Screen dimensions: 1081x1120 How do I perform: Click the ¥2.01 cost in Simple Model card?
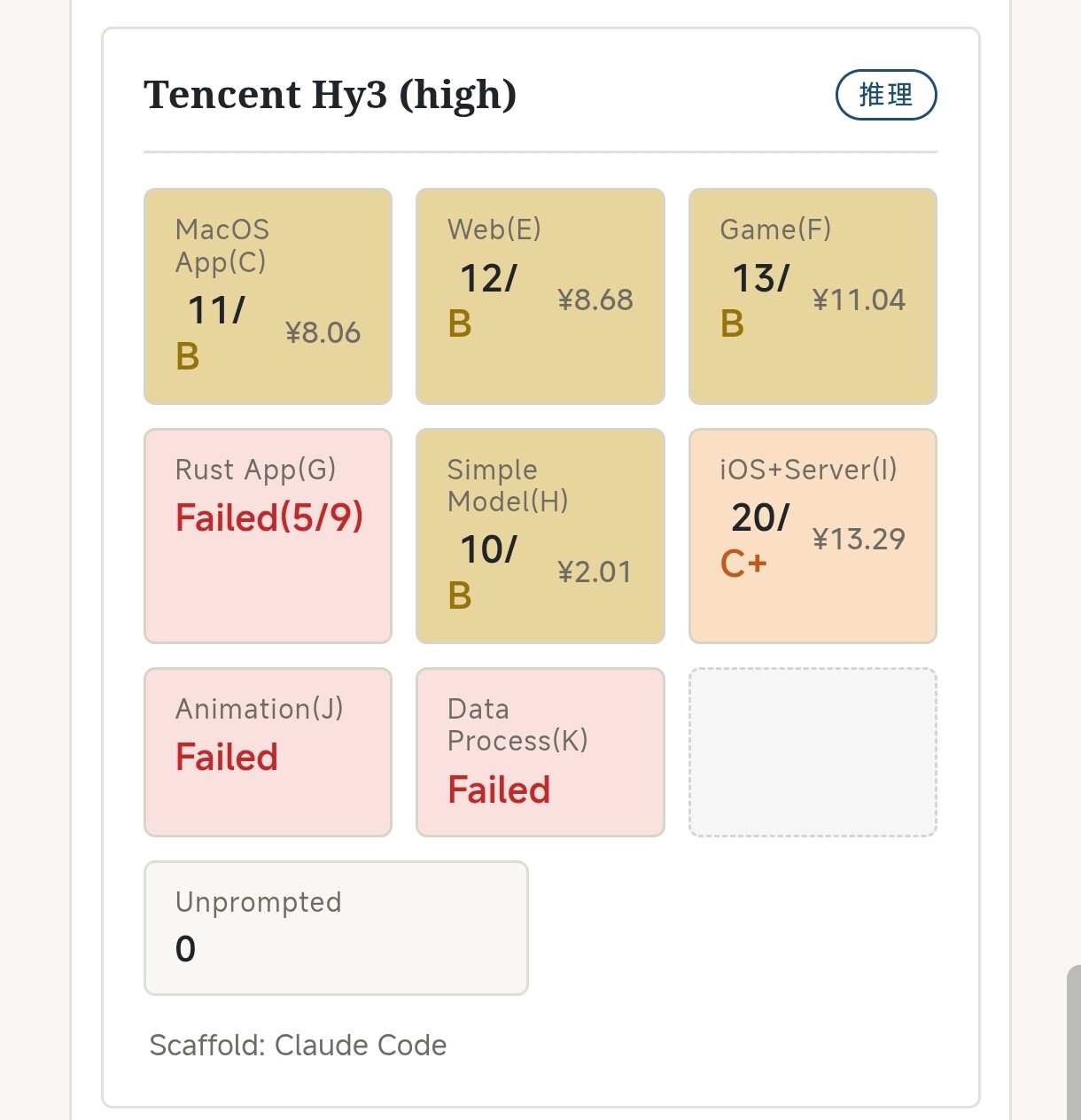point(595,572)
